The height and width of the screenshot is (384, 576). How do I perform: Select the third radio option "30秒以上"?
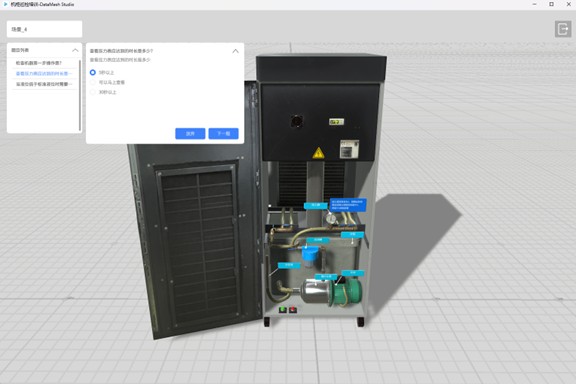(x=93, y=92)
